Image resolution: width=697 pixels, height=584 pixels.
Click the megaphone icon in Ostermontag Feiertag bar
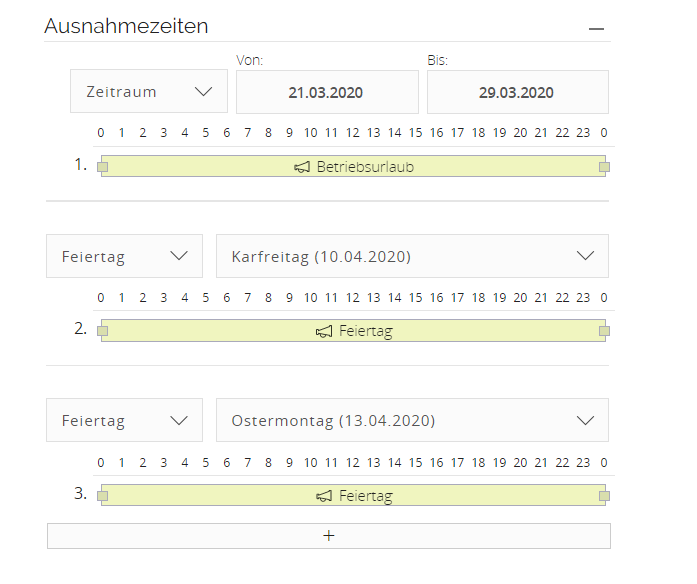click(x=324, y=496)
